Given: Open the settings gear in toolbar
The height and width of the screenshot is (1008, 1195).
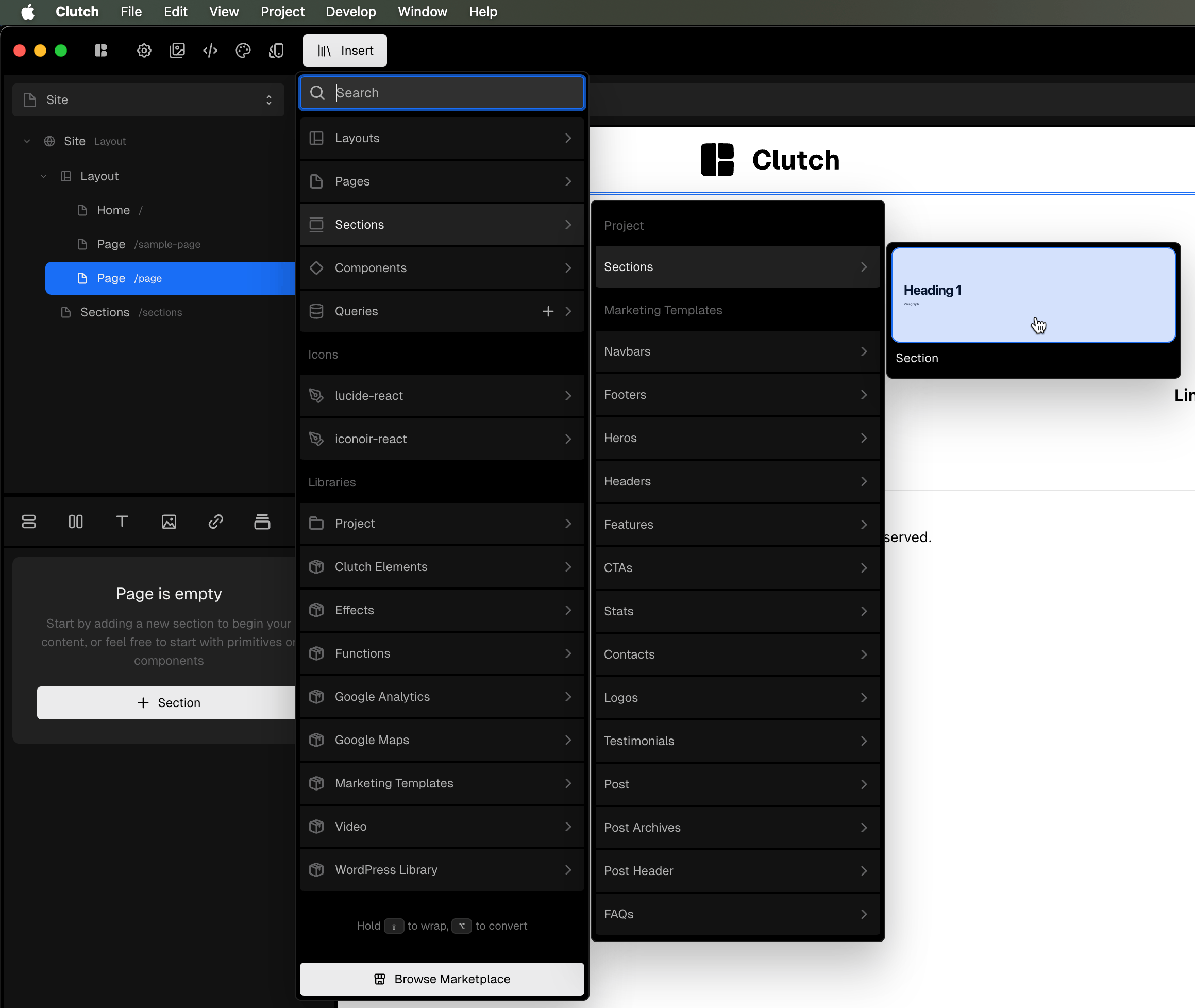Looking at the screenshot, I should click(144, 51).
